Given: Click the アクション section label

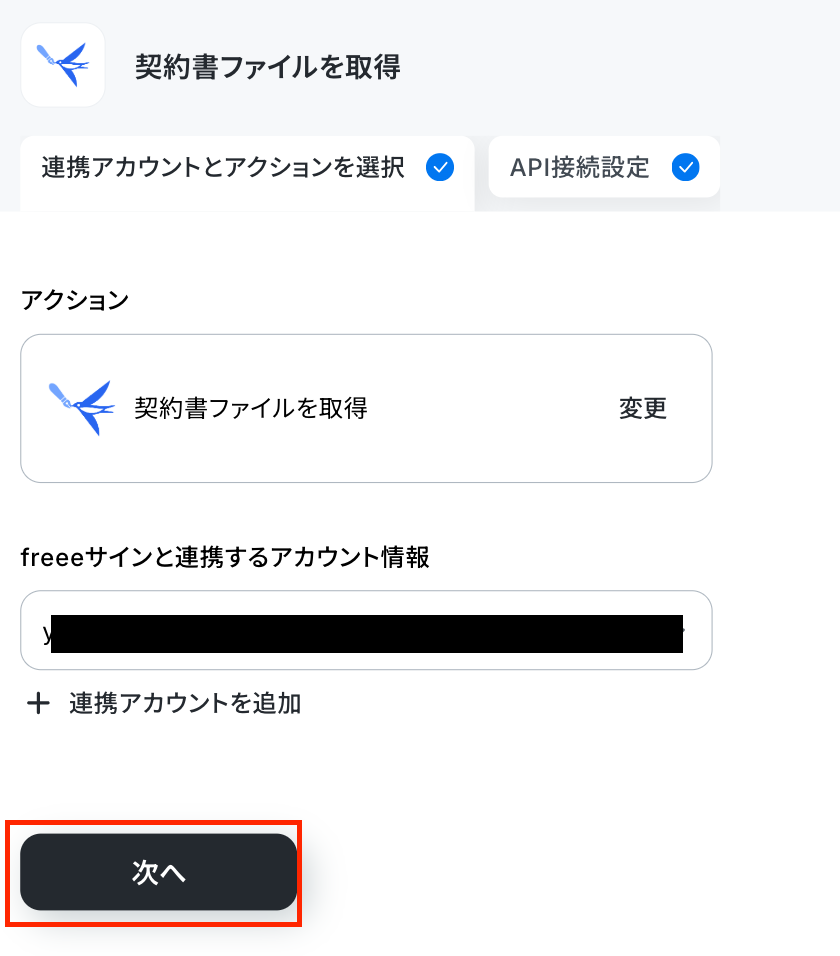Looking at the screenshot, I should click(75, 300).
